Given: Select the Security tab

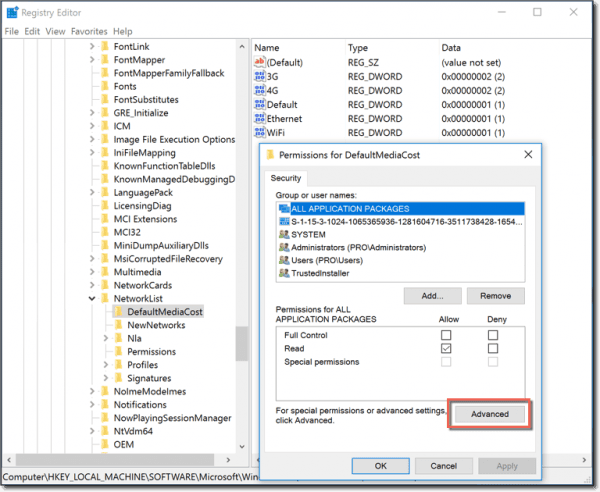Looking at the screenshot, I should 286,178.
